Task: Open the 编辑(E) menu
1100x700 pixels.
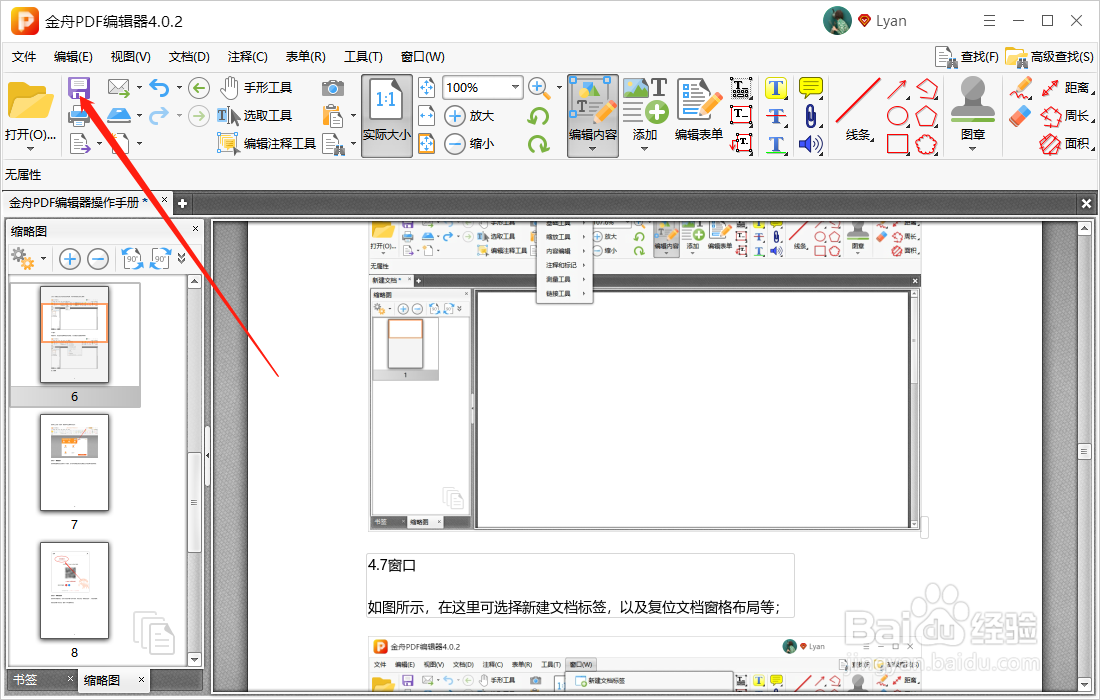Action: click(x=73, y=57)
